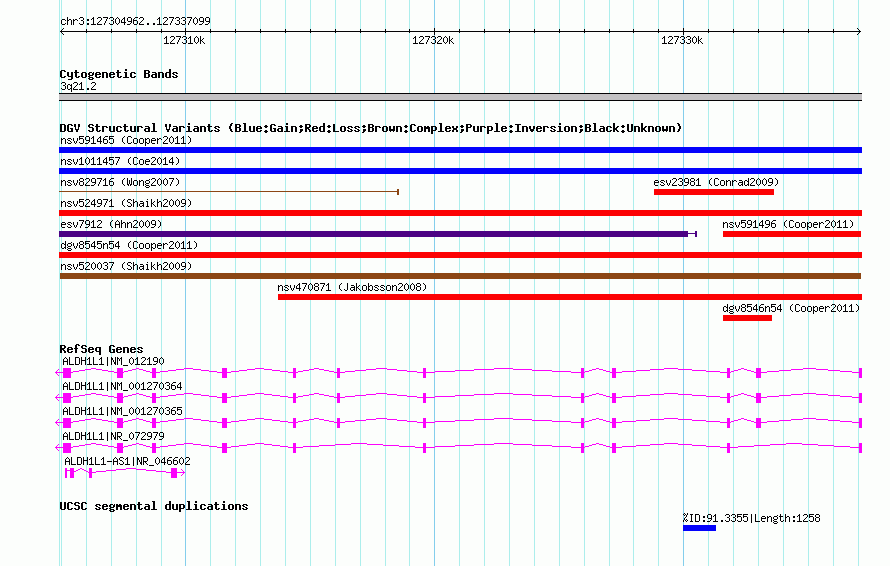Screen dimensions: 890x566
Task: Select the esv23981 (Conrad2009) red loss bar
Action: tap(713, 192)
